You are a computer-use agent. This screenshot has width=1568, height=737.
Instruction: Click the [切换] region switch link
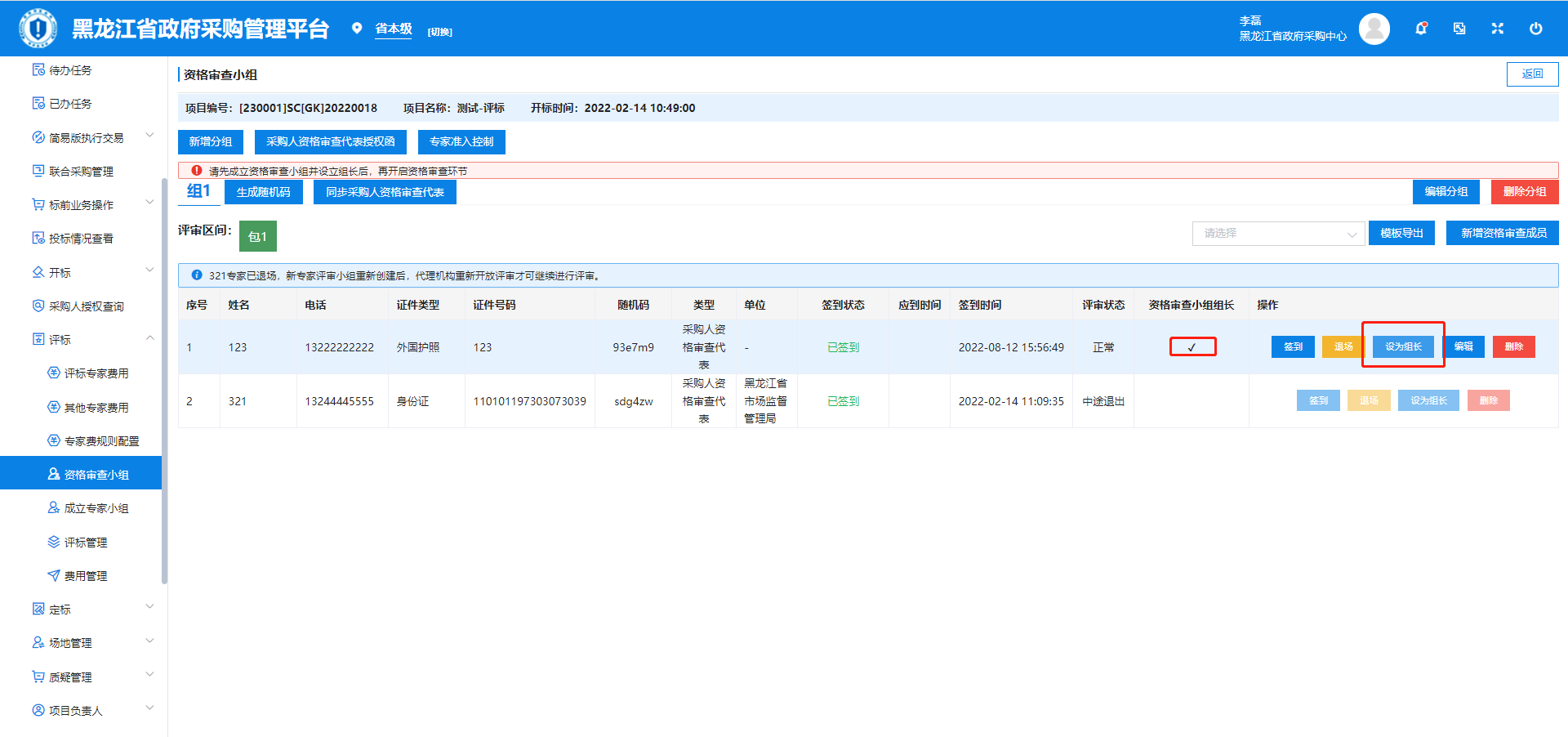pyautogui.click(x=440, y=32)
